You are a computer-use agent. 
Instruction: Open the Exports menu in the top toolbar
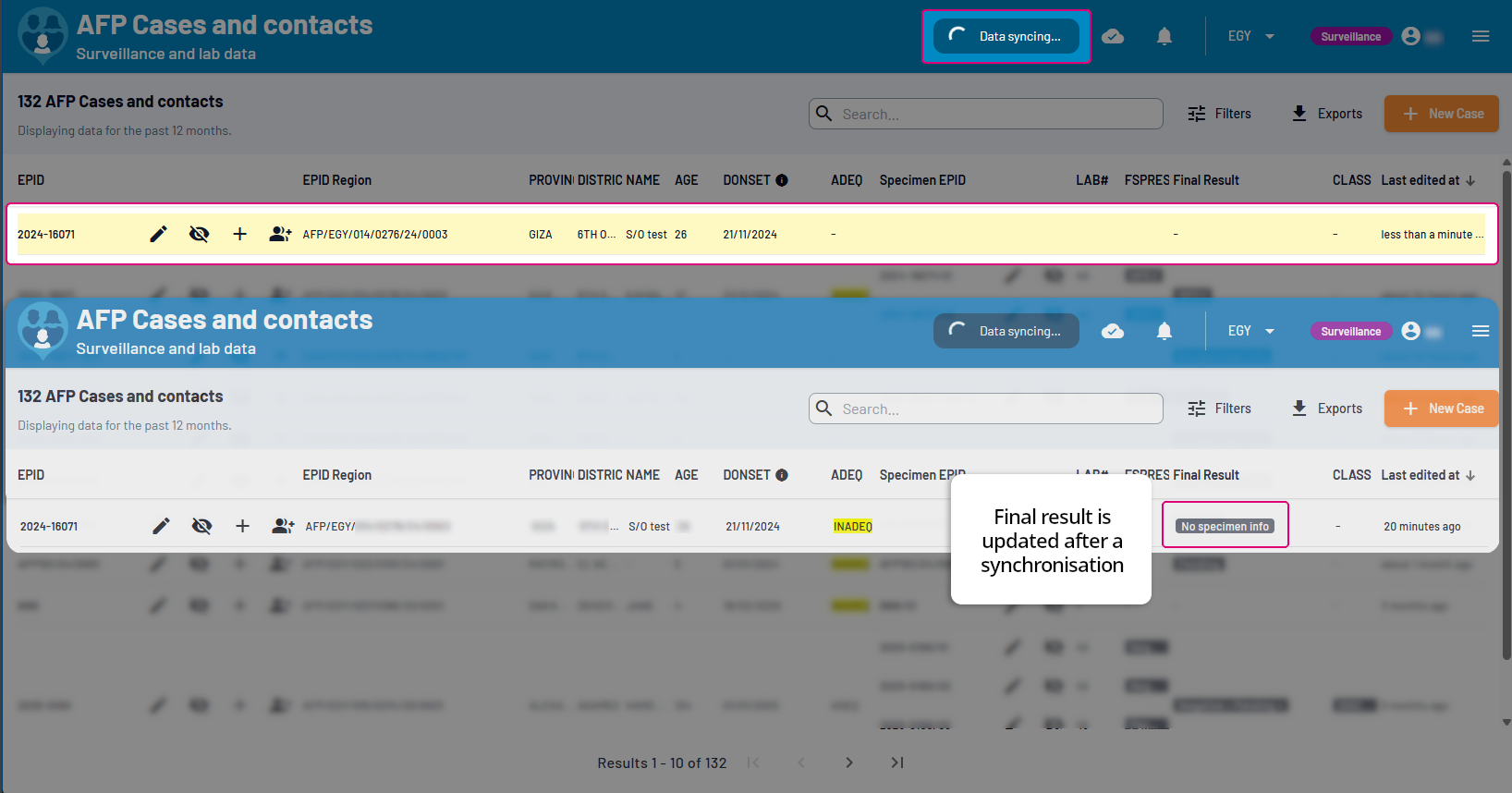point(1326,114)
